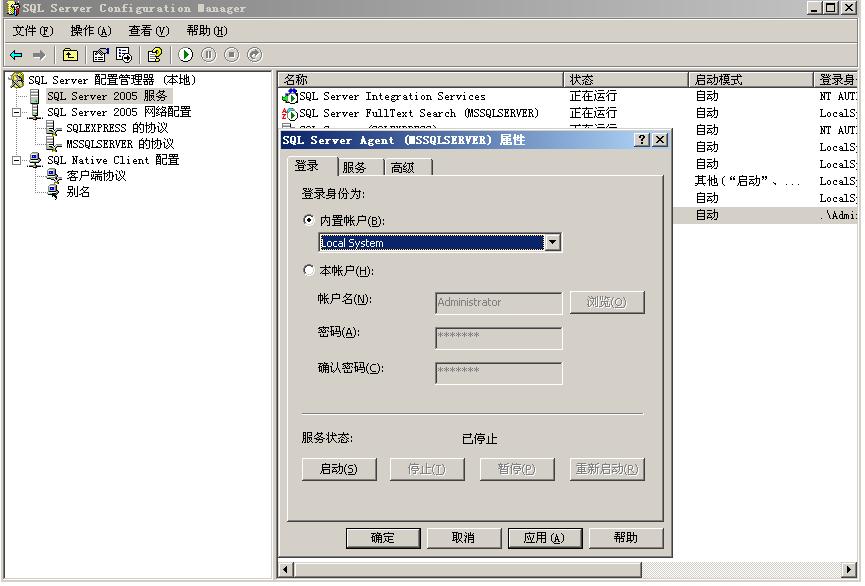Click the Export List toolbar icon
Viewport: 865px width, 586px height.
(x=124, y=55)
